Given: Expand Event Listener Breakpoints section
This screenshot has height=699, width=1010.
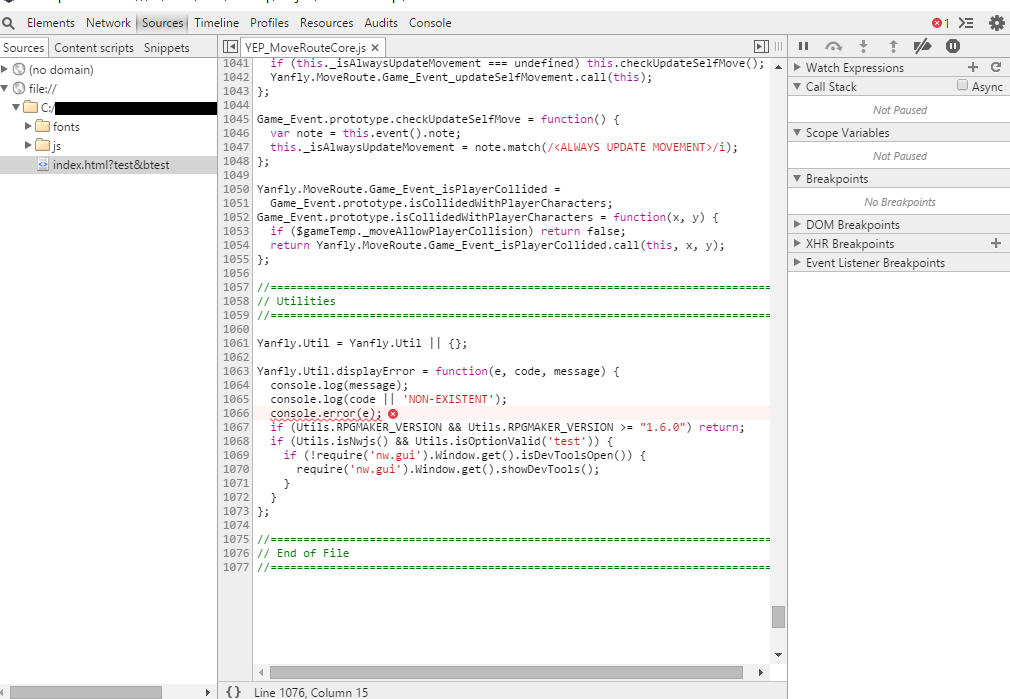Looking at the screenshot, I should coord(797,262).
